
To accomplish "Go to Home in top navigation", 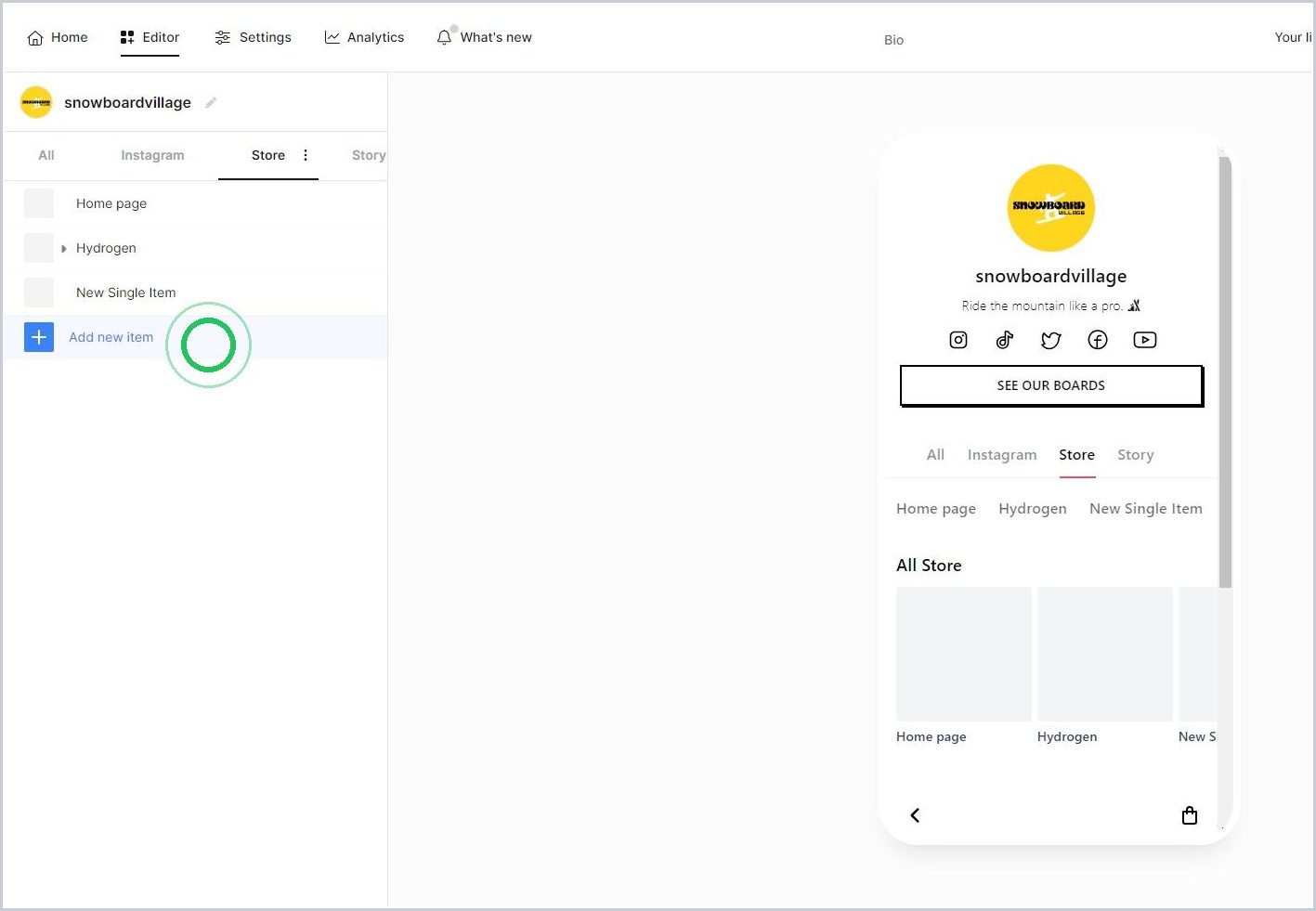I will [58, 37].
